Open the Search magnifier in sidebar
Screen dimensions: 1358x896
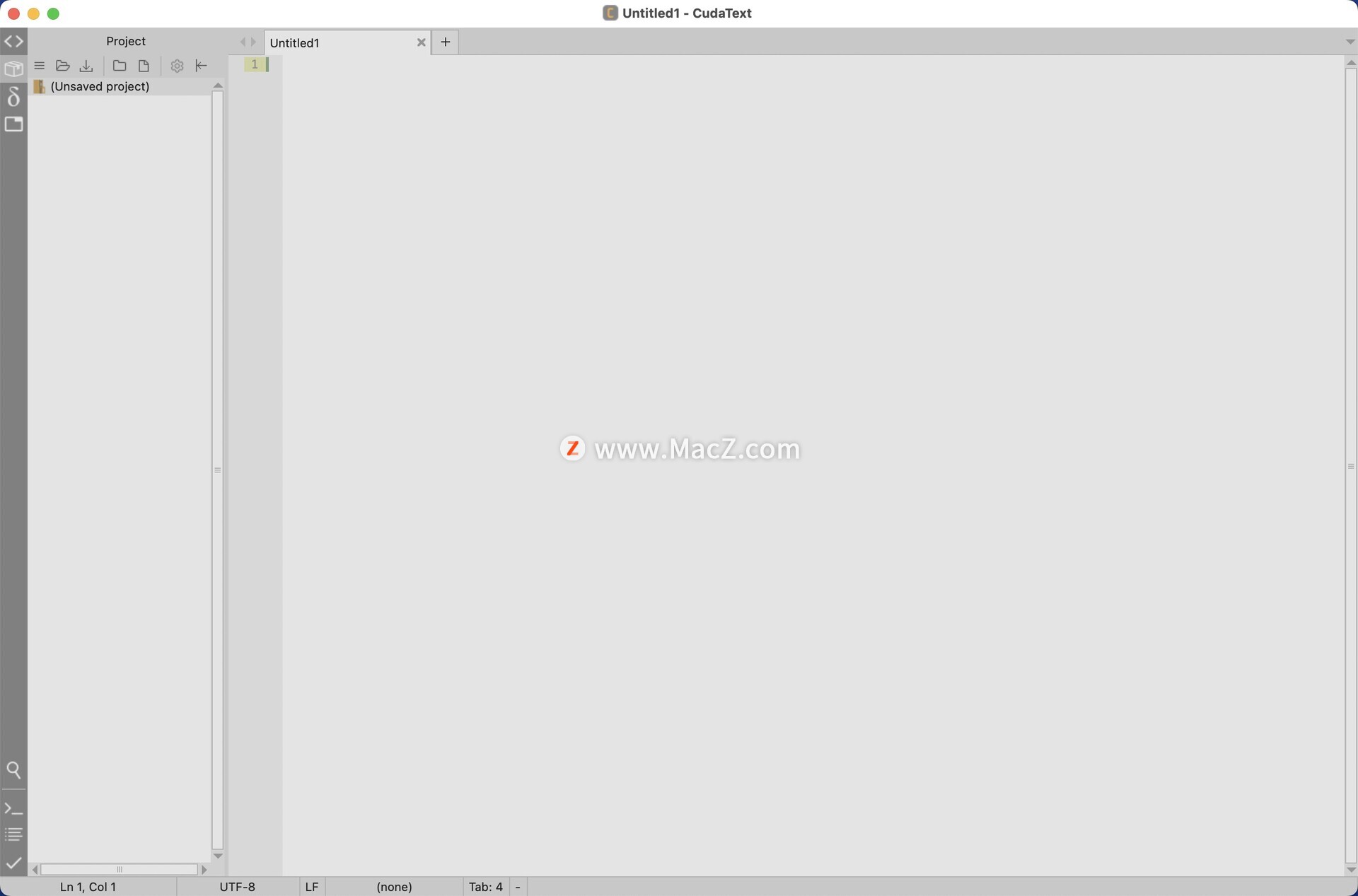coord(13,769)
